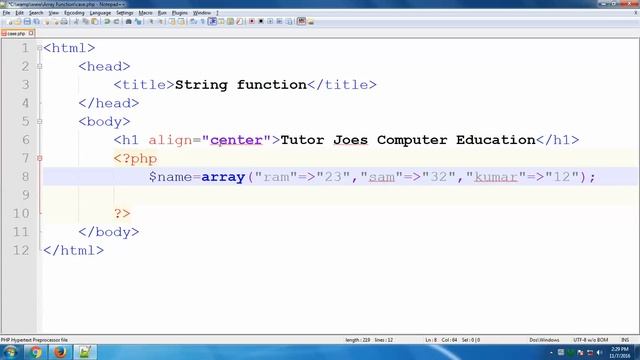
Task: Click the Save All toolbar icon
Action: [x=36, y=22]
